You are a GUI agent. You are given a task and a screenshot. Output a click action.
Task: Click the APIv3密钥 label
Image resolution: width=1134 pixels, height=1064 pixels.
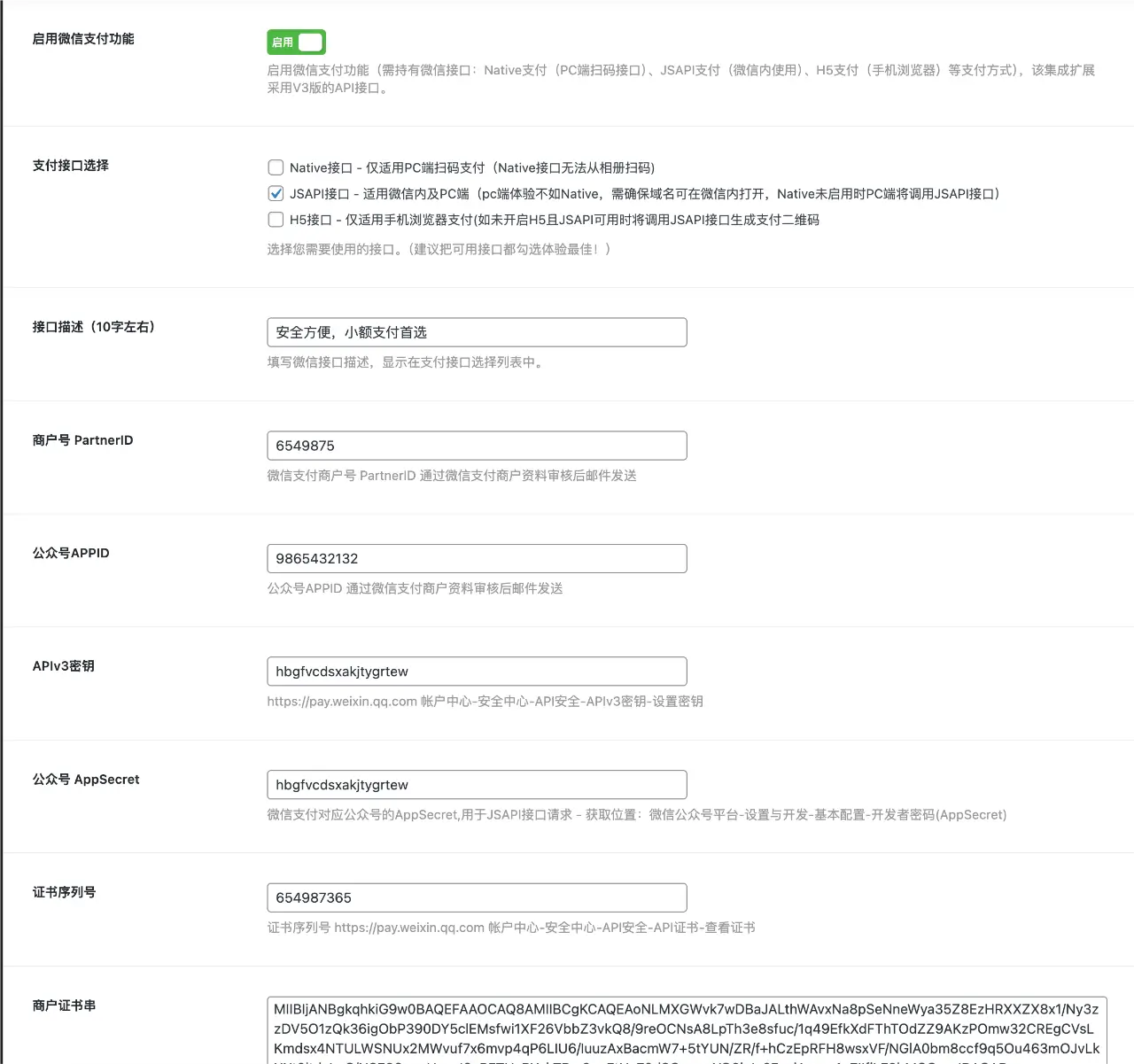click(x=64, y=666)
